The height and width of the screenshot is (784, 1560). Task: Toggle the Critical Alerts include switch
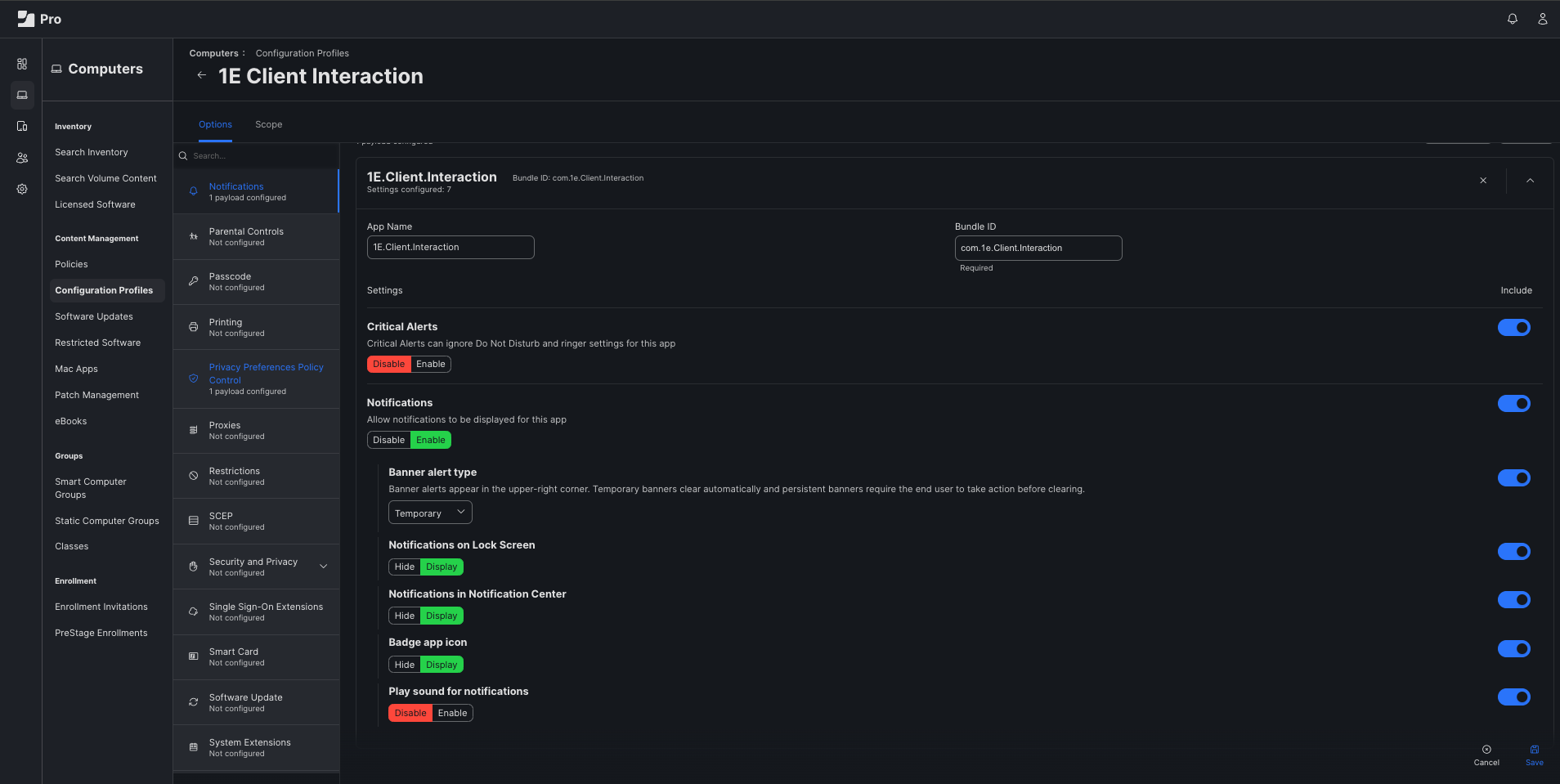click(1513, 328)
